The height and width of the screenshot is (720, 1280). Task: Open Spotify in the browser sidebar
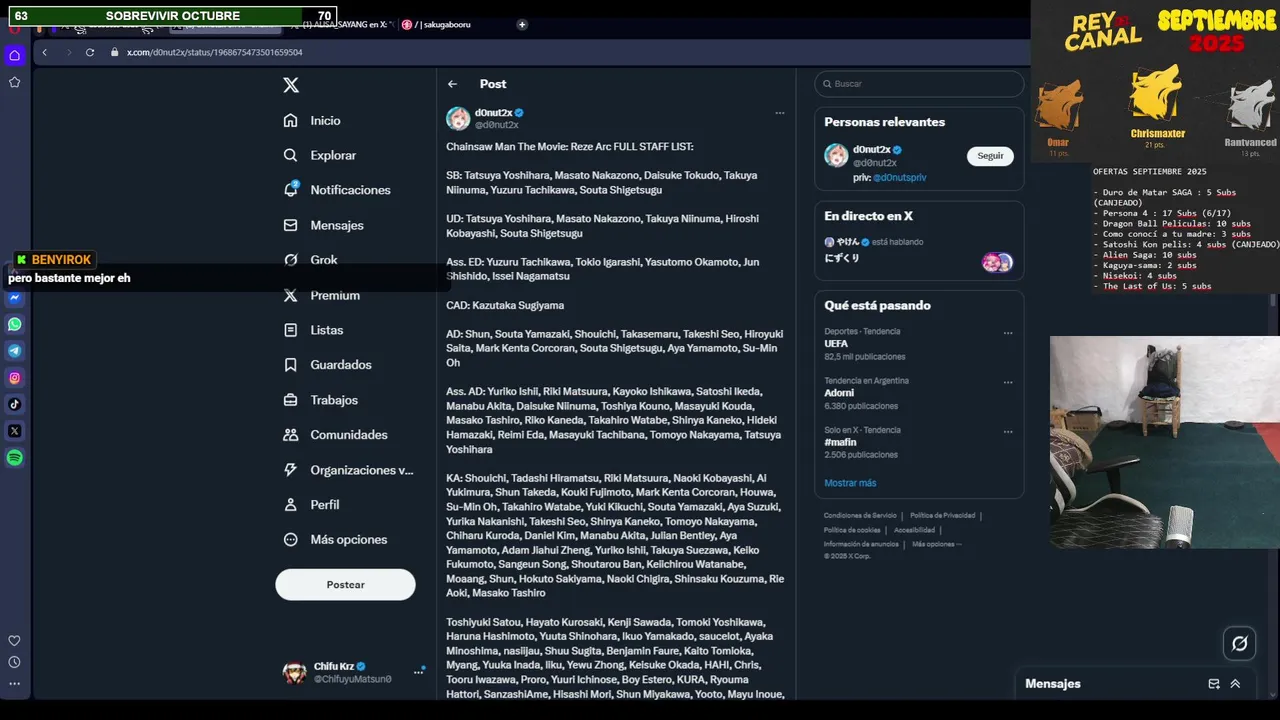(14, 458)
